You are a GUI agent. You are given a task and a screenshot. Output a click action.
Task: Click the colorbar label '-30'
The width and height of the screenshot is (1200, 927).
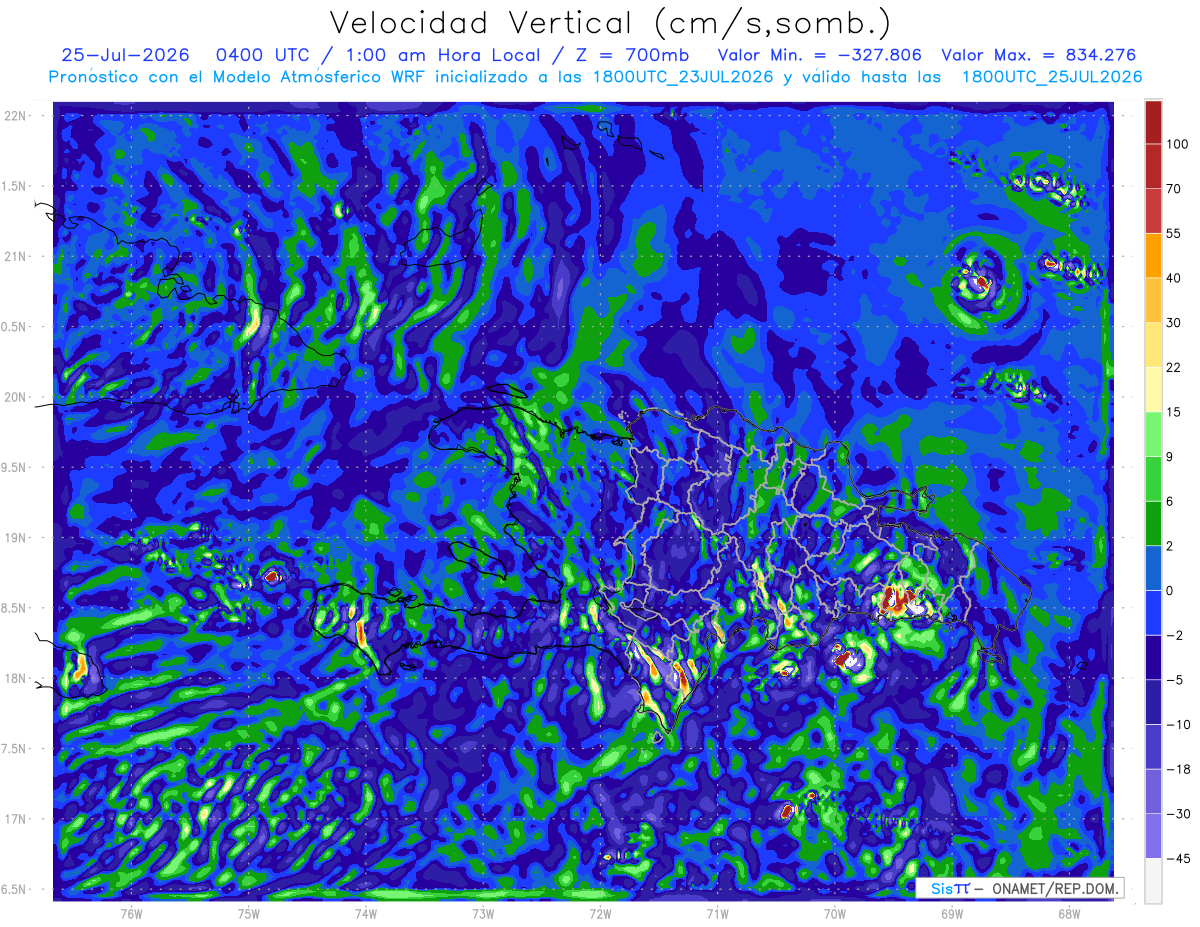[x=1177, y=814]
